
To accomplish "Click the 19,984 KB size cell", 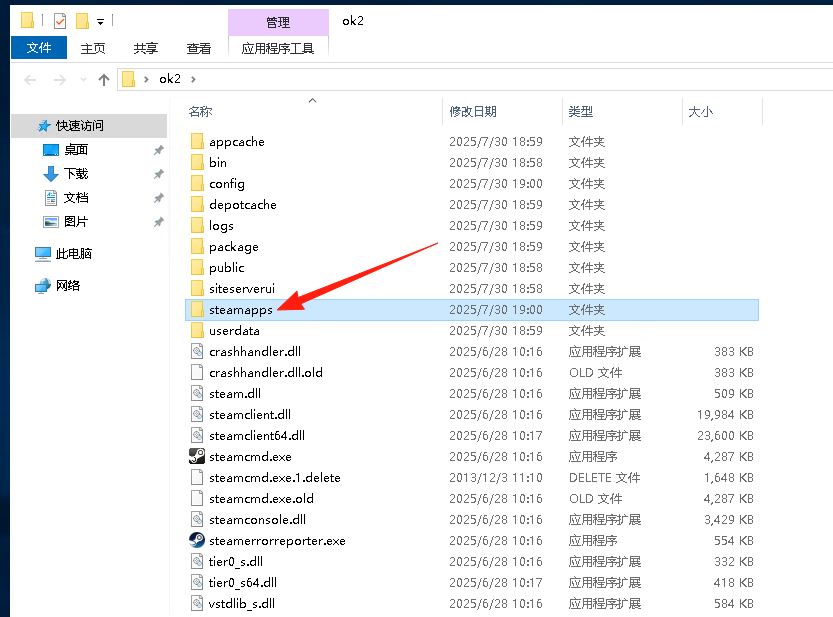I will coord(725,415).
